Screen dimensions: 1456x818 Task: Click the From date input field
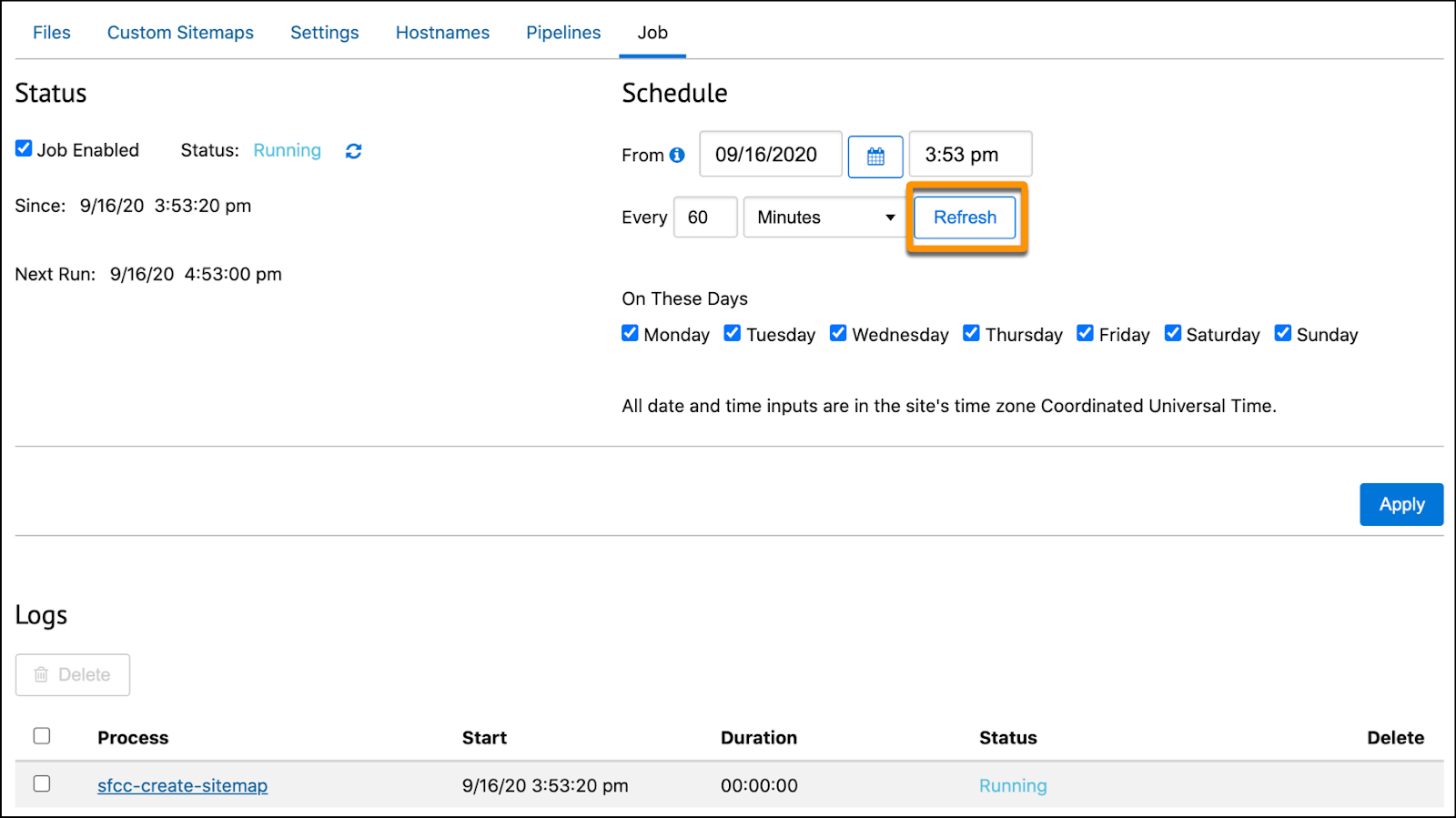coord(771,155)
